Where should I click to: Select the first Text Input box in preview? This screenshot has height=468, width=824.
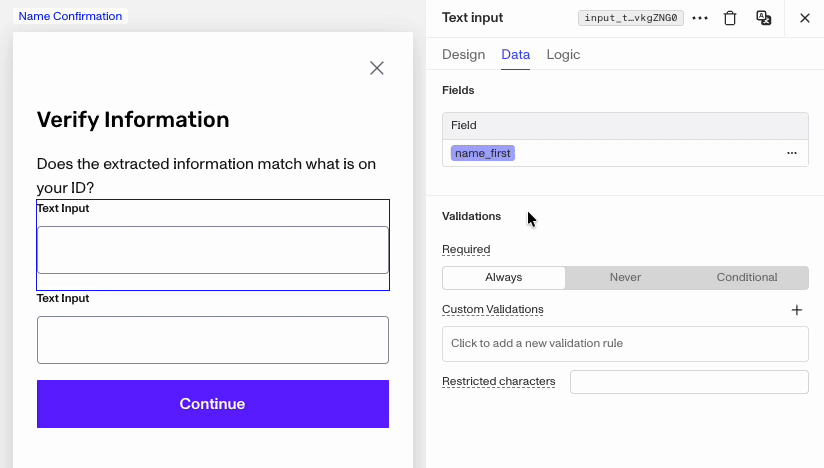pos(213,250)
